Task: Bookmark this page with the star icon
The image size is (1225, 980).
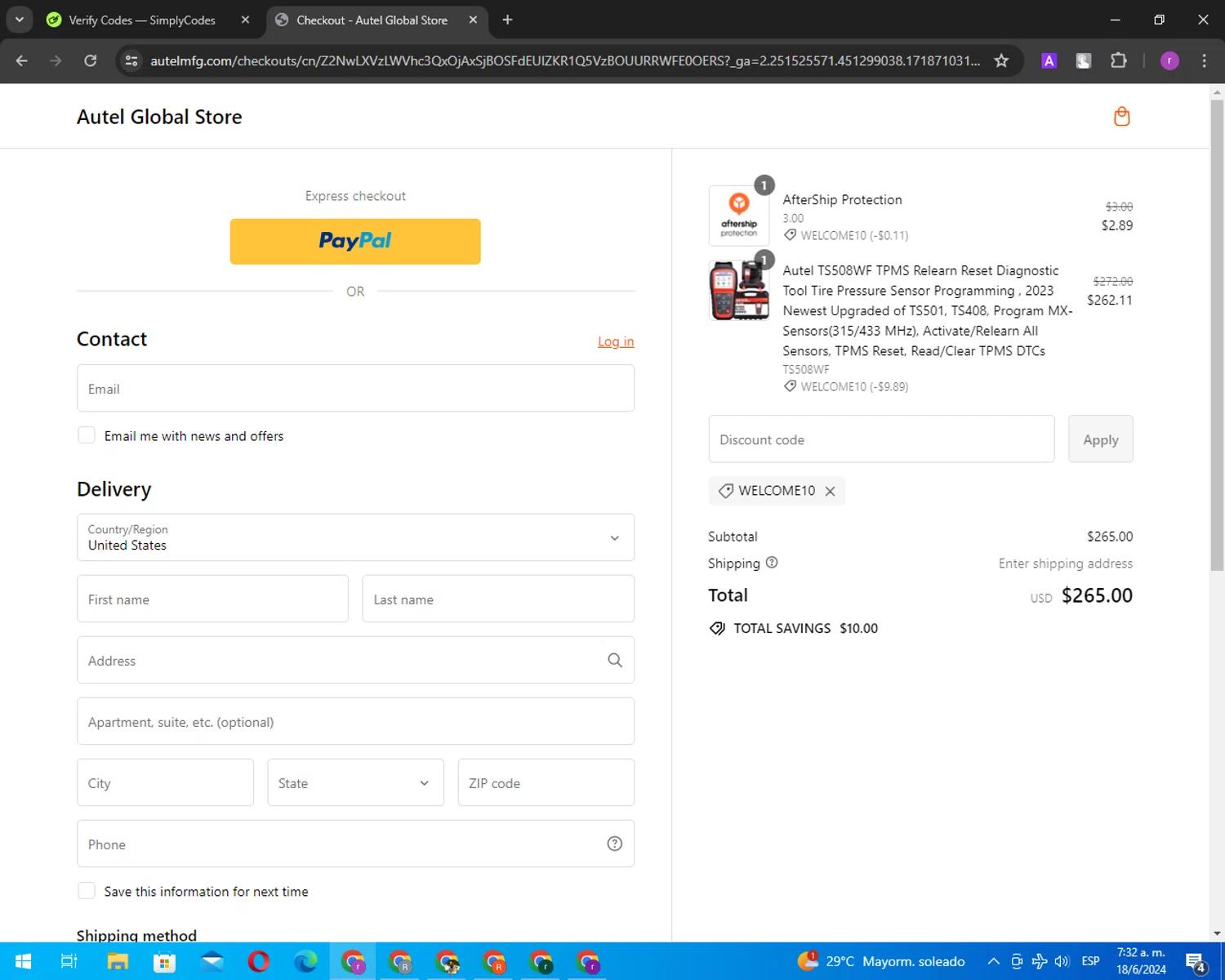Action: (1001, 60)
